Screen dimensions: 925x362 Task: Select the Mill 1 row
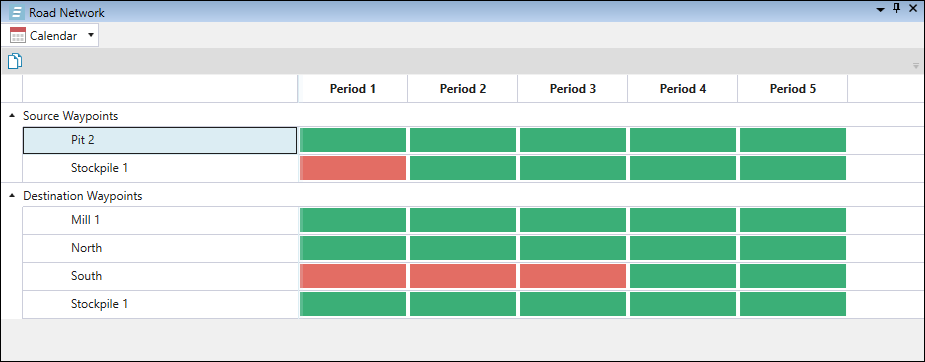pyautogui.click(x=160, y=220)
